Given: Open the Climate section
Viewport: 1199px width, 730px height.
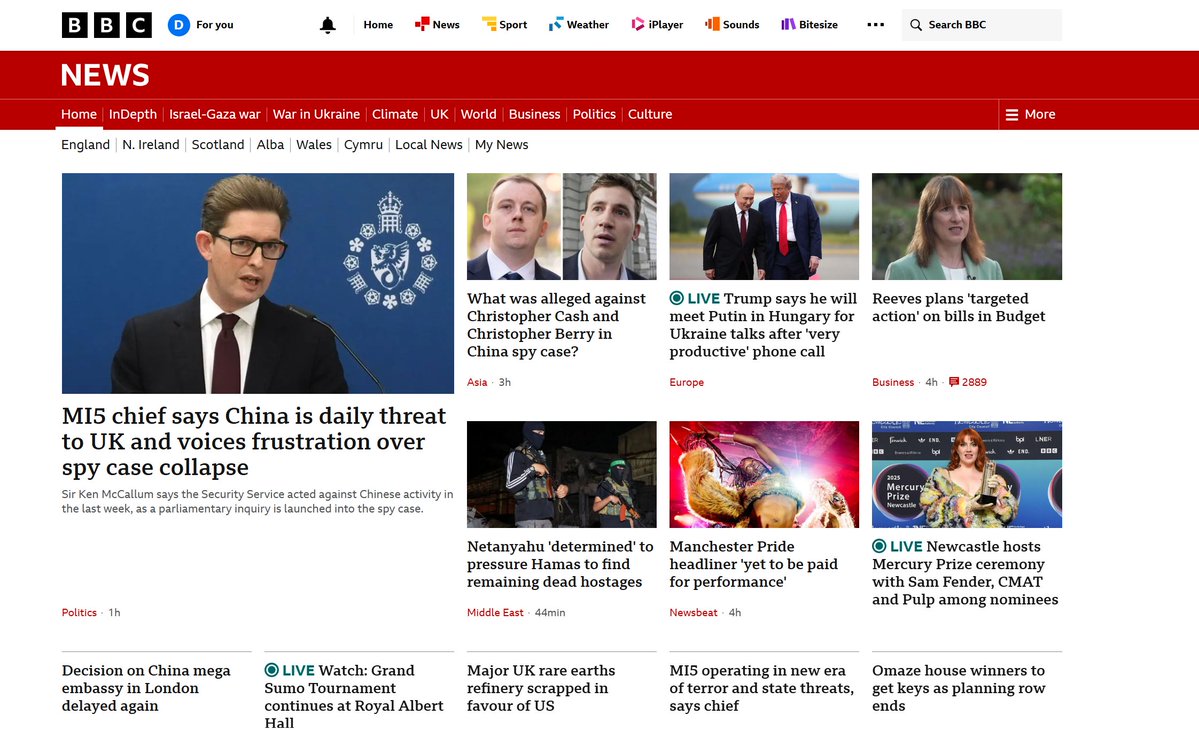Looking at the screenshot, I should coord(395,115).
